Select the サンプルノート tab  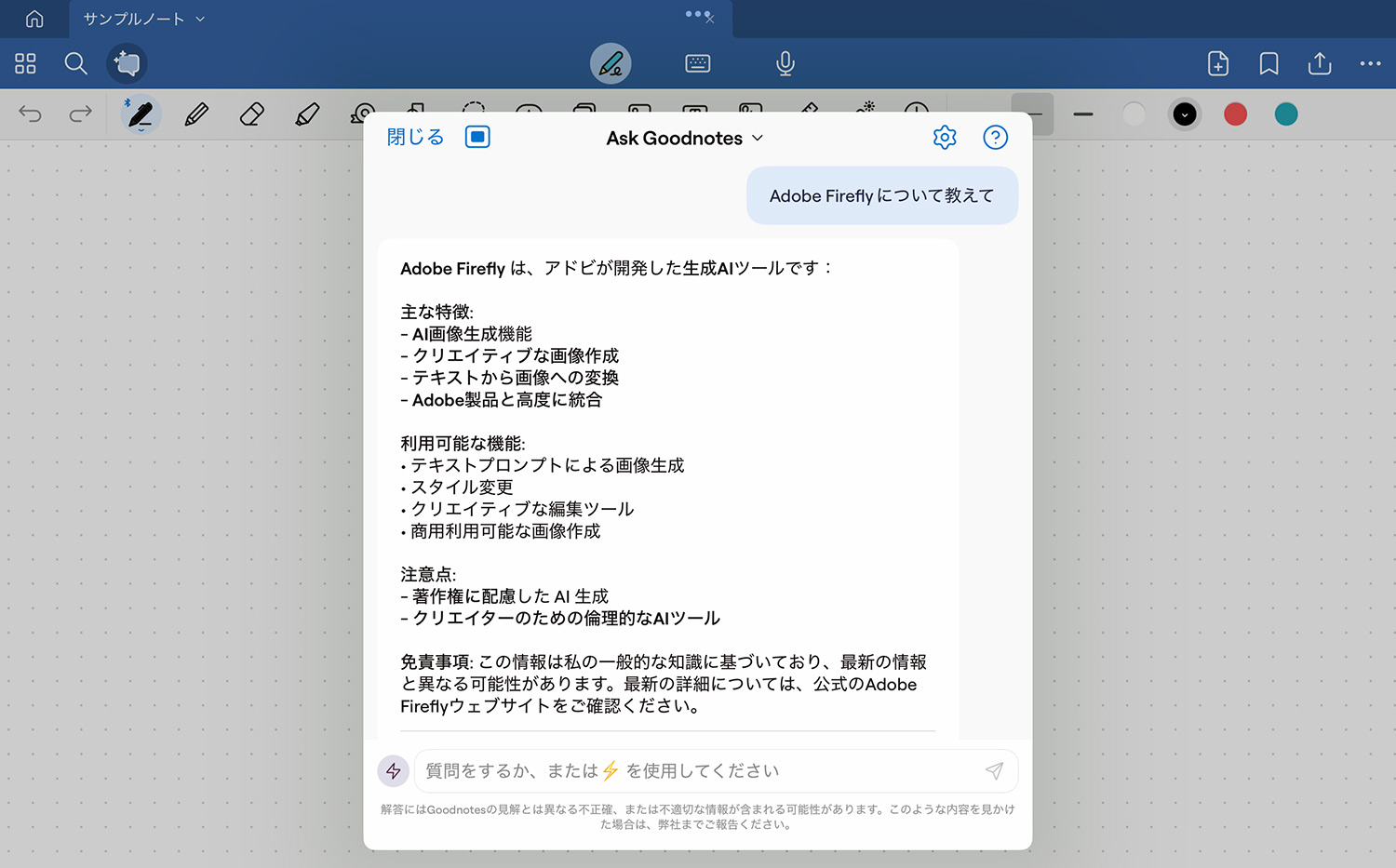(401, 19)
